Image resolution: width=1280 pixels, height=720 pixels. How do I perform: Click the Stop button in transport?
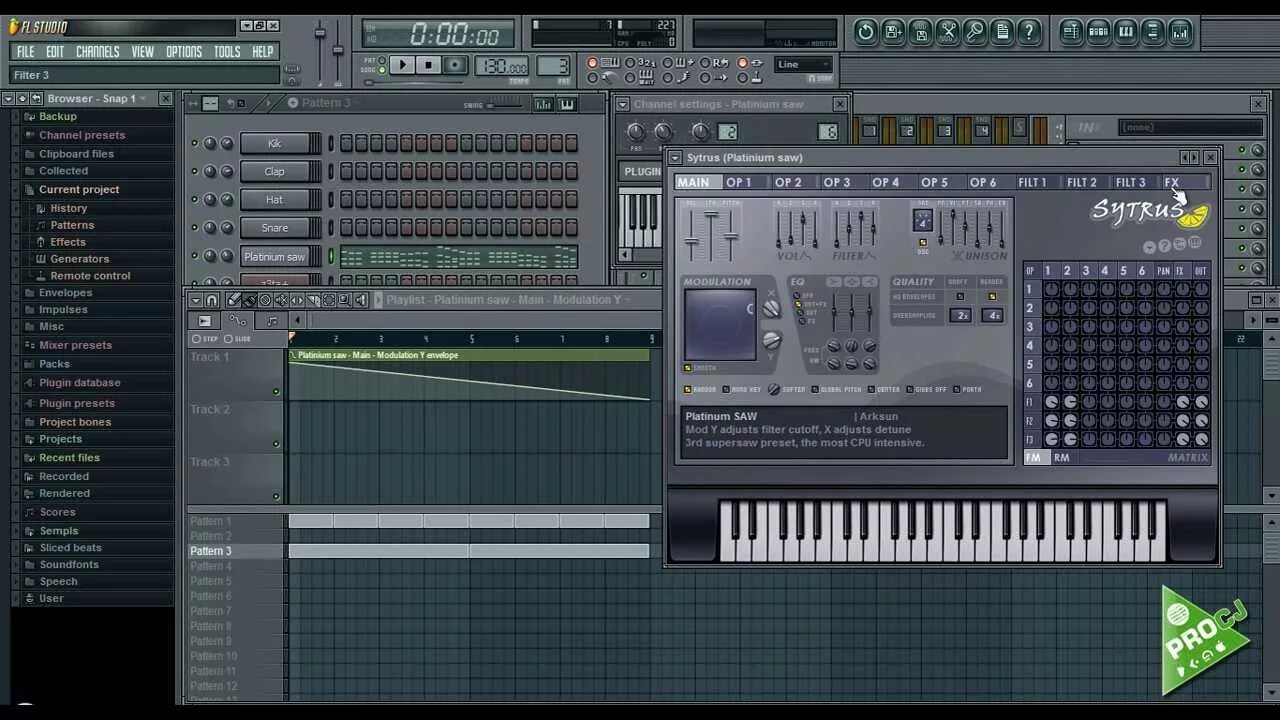pos(428,65)
